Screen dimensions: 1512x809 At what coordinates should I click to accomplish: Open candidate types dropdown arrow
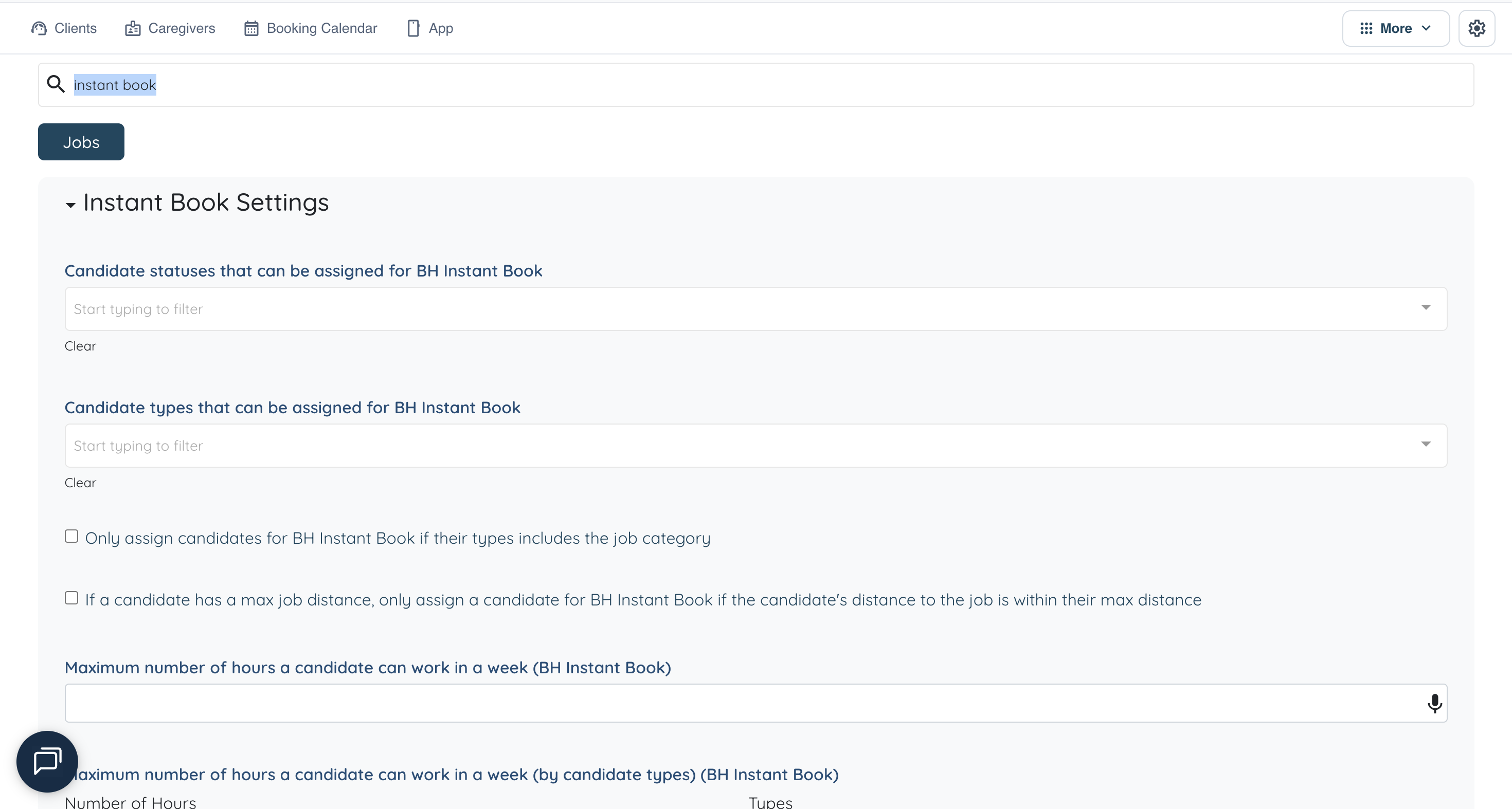(1425, 444)
